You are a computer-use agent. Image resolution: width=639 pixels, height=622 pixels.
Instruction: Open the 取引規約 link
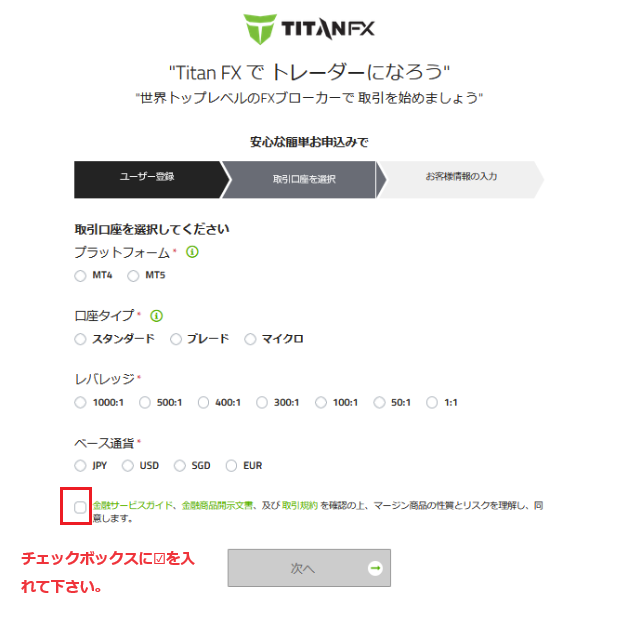300,505
